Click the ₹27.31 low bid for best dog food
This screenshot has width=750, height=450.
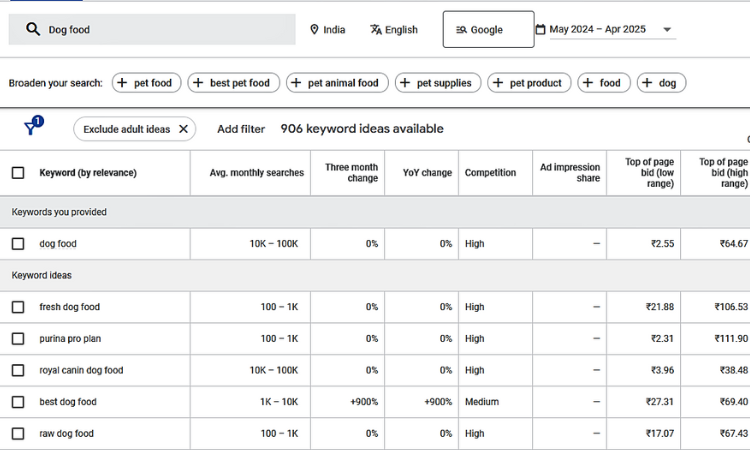(660, 402)
